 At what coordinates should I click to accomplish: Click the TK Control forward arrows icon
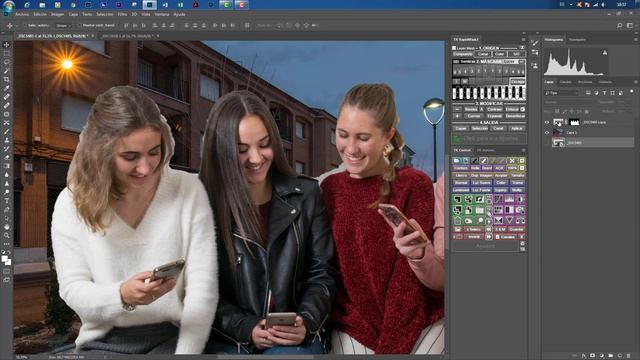(489, 237)
